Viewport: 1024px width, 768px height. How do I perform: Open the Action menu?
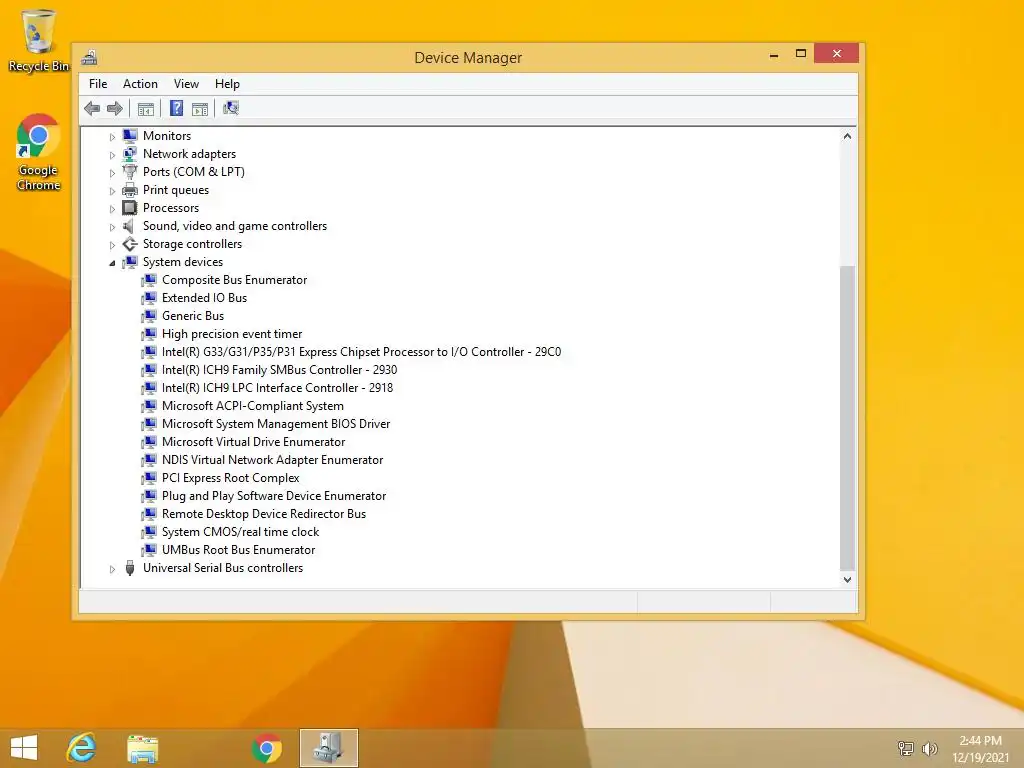pyautogui.click(x=140, y=84)
